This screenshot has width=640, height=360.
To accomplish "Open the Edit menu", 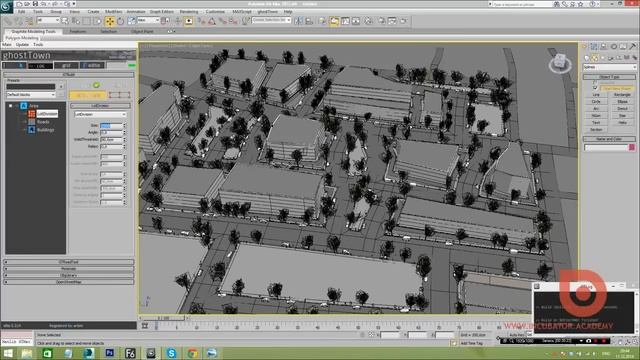I will pos(21,12).
